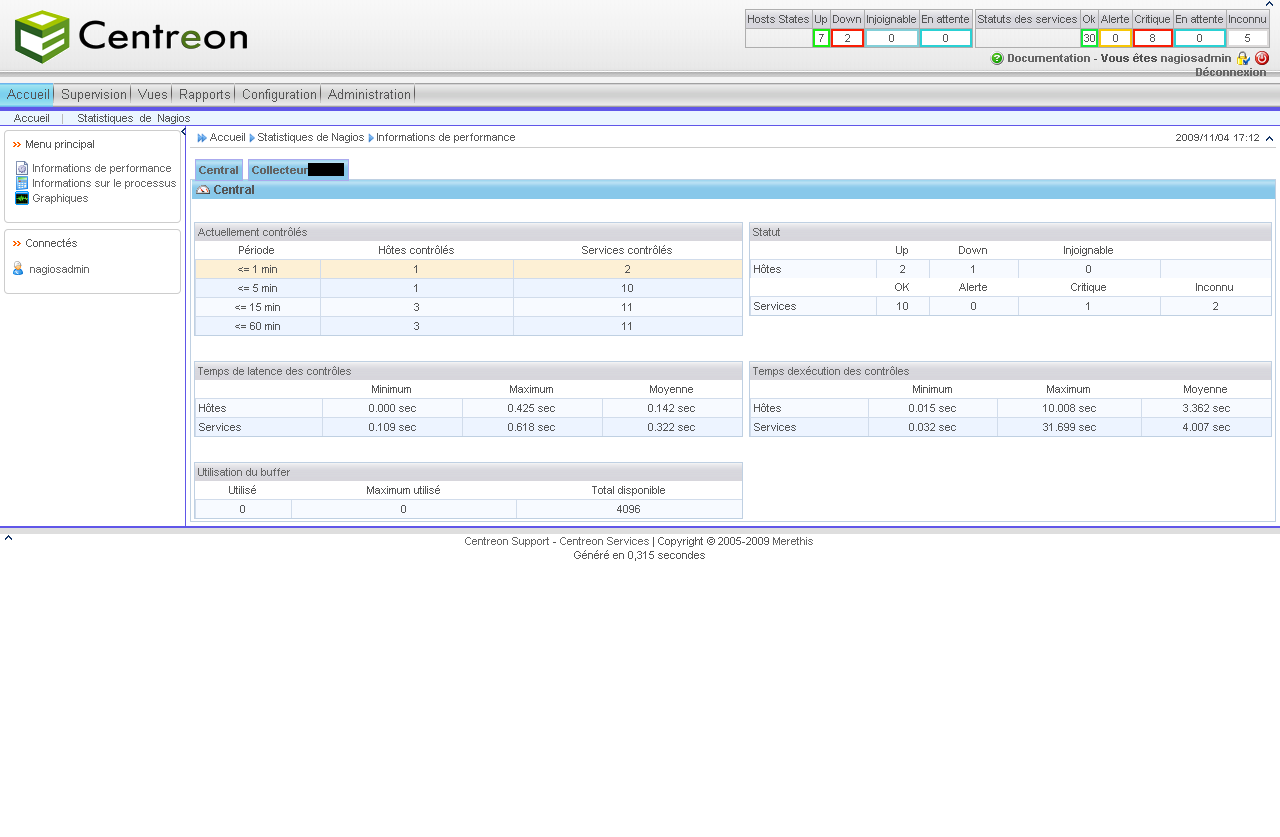Open Graphiques via its green waveform icon
Screen dimensions: 1280x837
tap(21, 198)
